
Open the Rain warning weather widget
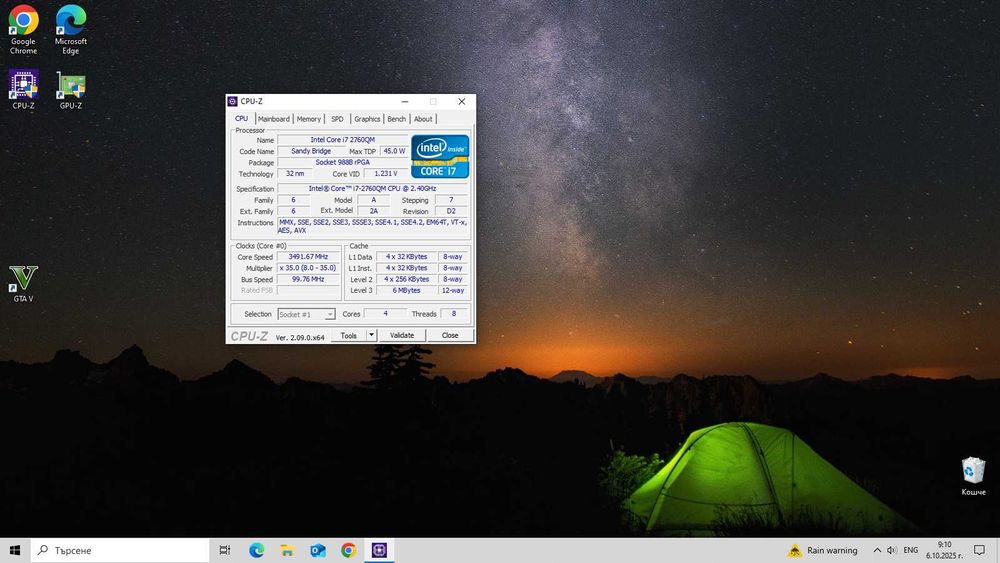click(823, 550)
